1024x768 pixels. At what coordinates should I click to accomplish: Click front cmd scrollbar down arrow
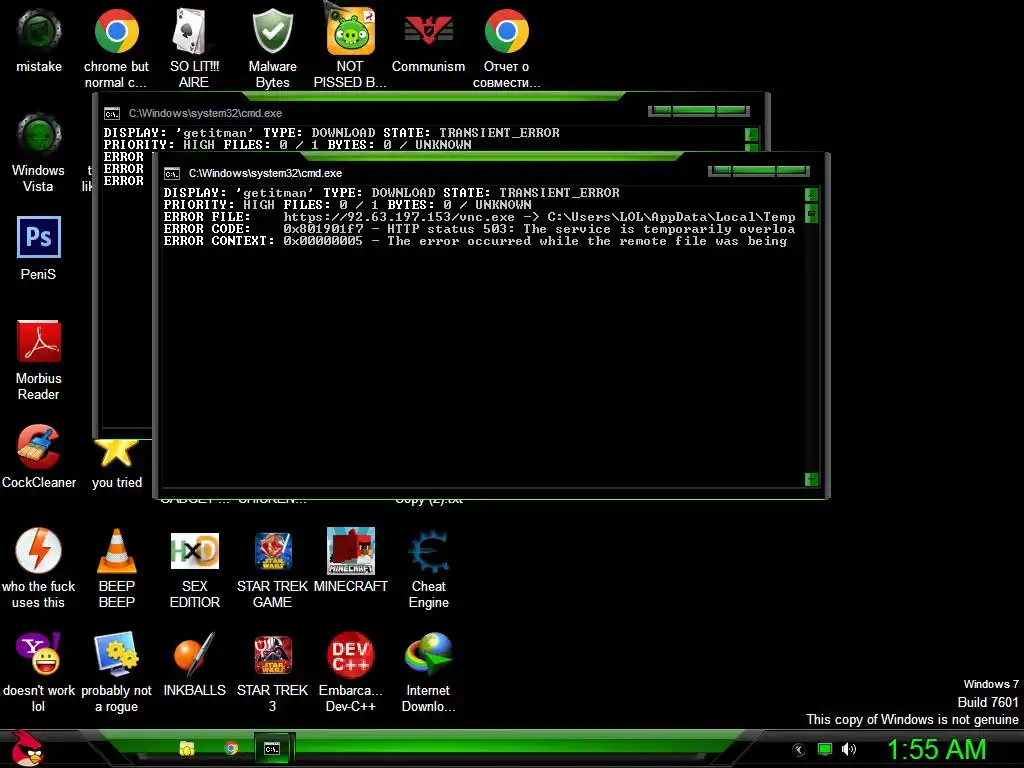tap(811, 479)
